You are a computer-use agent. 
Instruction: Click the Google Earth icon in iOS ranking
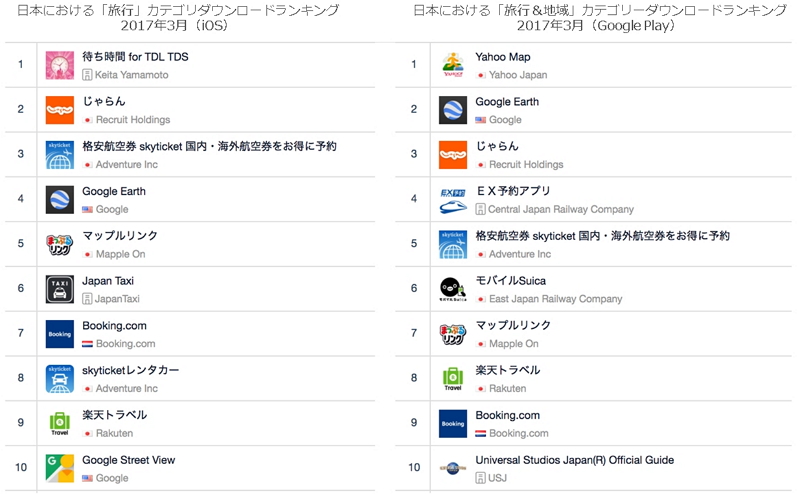(60, 200)
